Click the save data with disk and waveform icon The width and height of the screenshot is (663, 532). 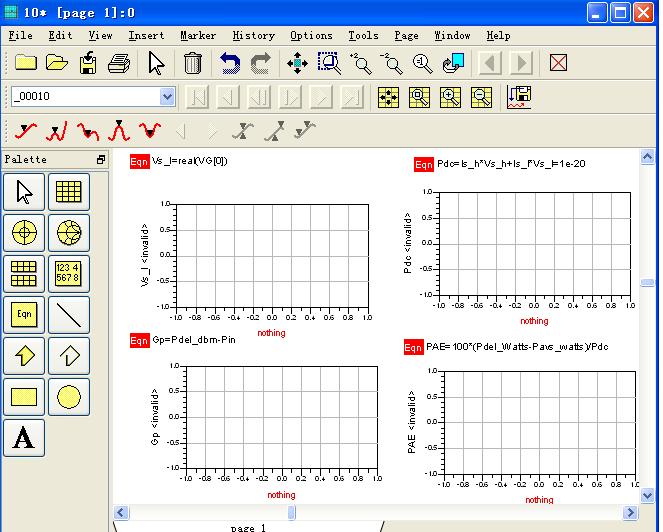pyautogui.click(x=519, y=97)
